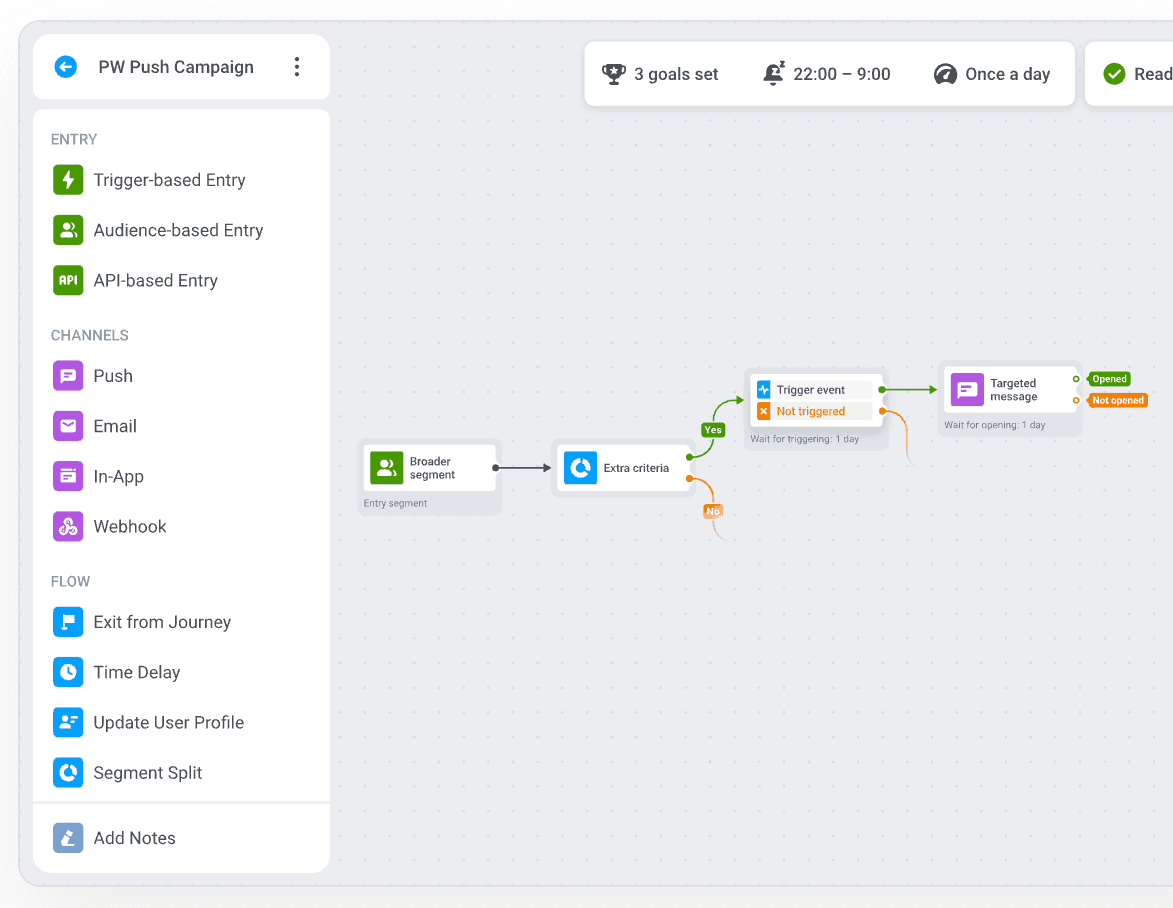Viewport: 1173px width, 908px height.
Task: Pick the Push channel icon
Action: (68, 376)
